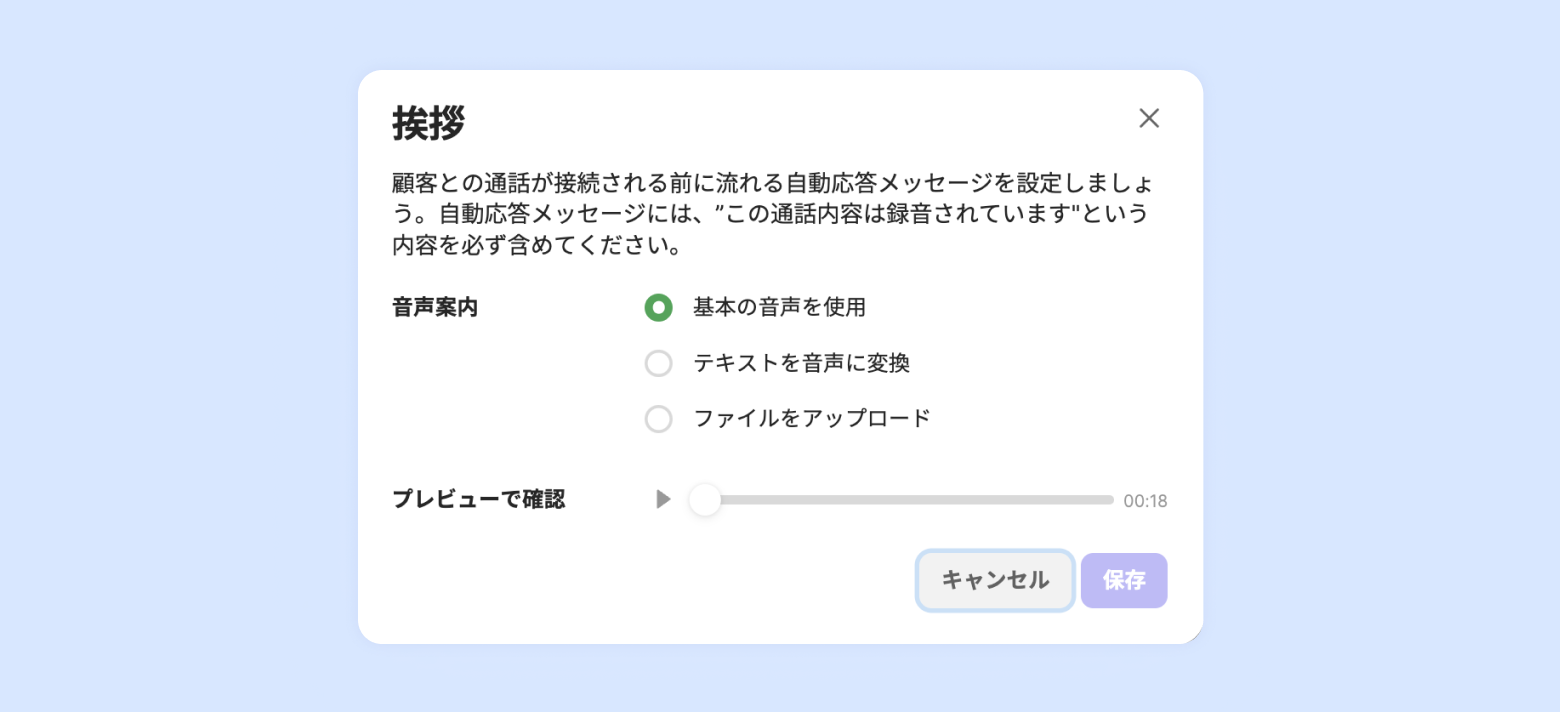This screenshot has height=712, width=1560.
Task: Click the プレビューで確認 section label
Action: (478, 500)
